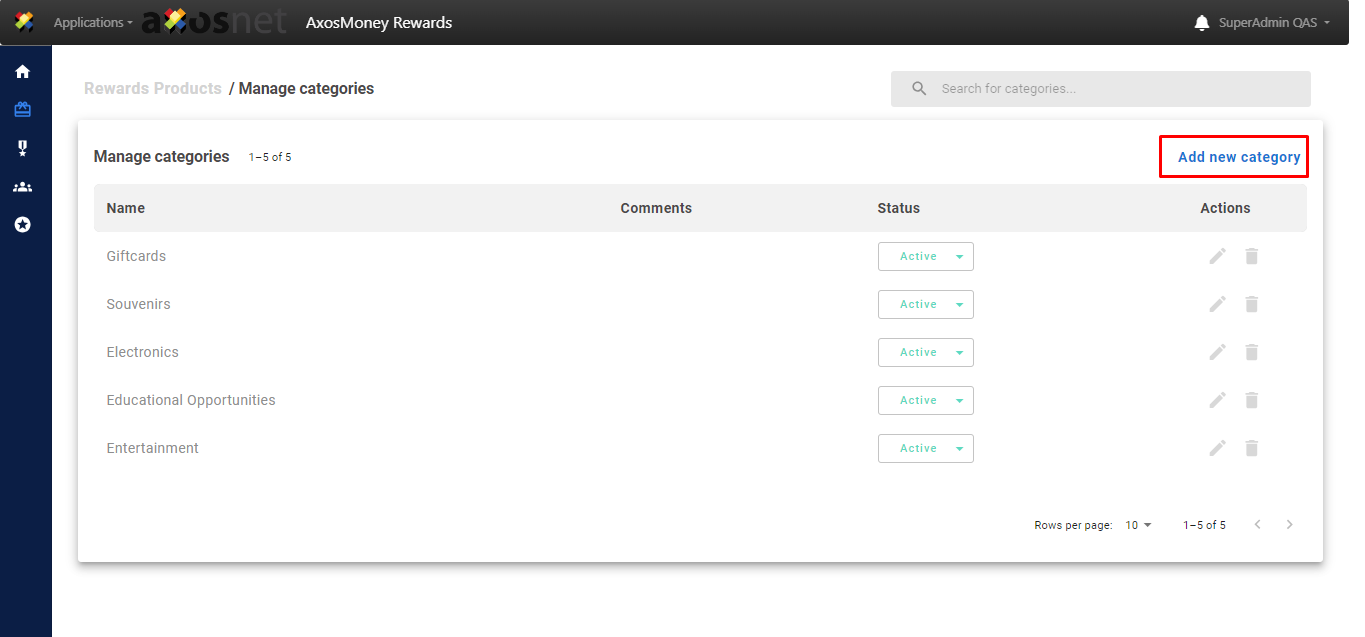
Task: Click the Search for categories field
Action: pos(1110,89)
